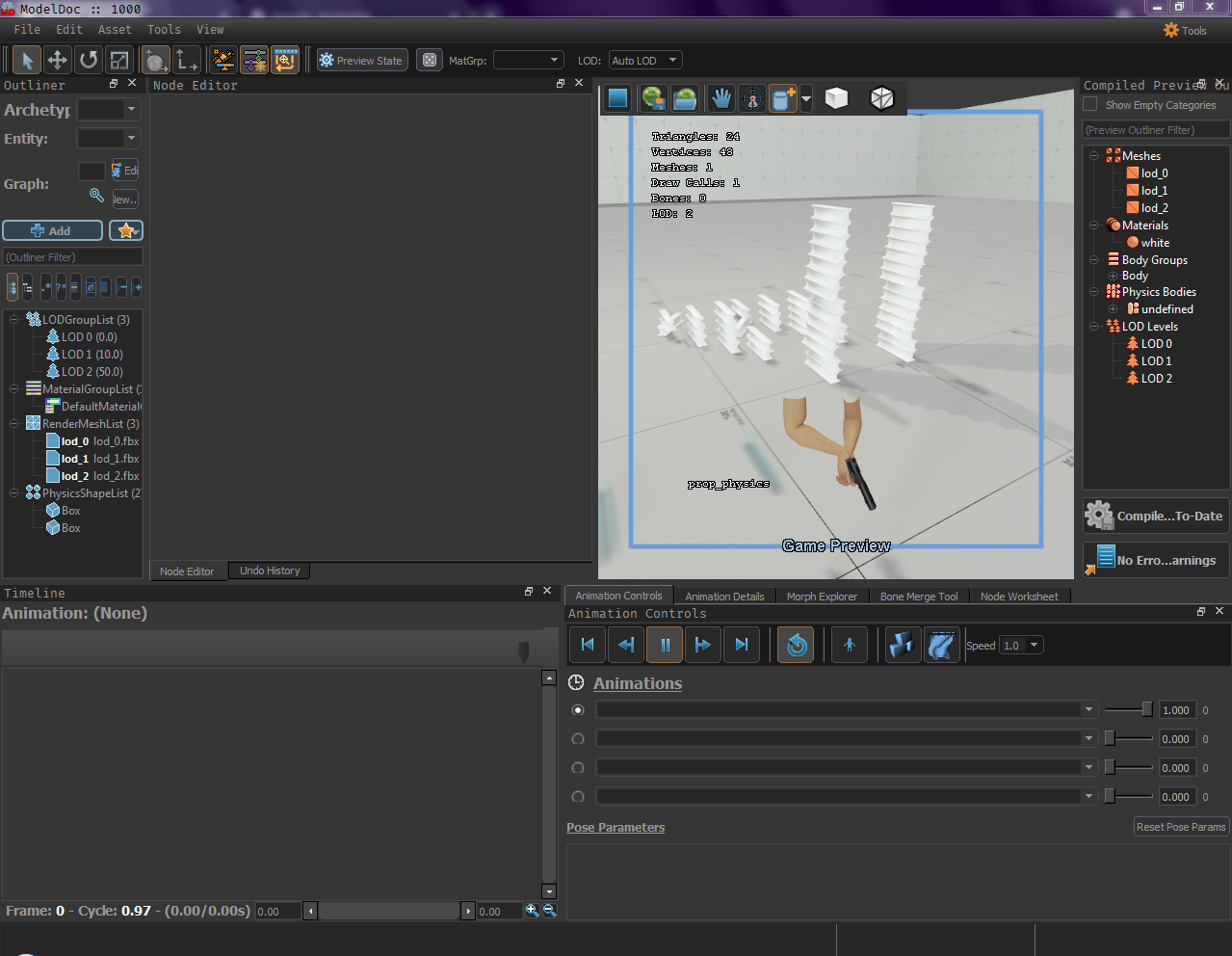Select the Move tool in the toolbar
The height and width of the screenshot is (956, 1232).
57,60
